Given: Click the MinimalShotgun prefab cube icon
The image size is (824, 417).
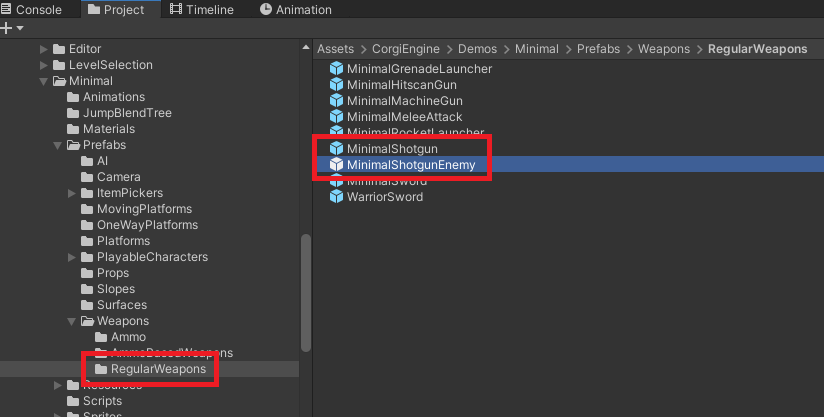Looking at the screenshot, I should [x=336, y=149].
